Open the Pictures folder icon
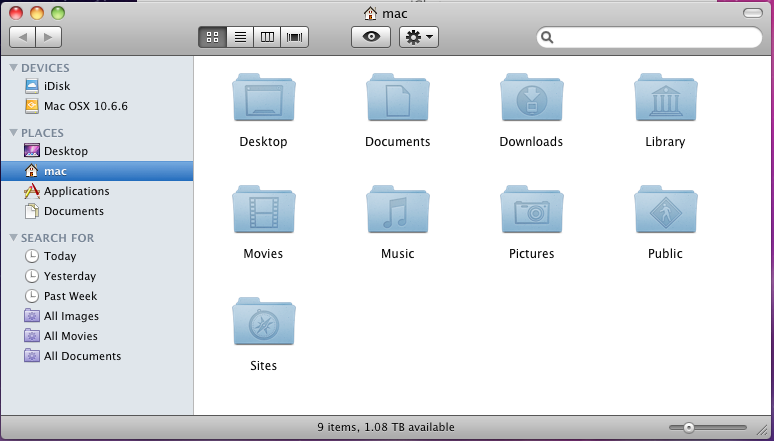Viewport: 774px width, 441px height. (x=532, y=210)
